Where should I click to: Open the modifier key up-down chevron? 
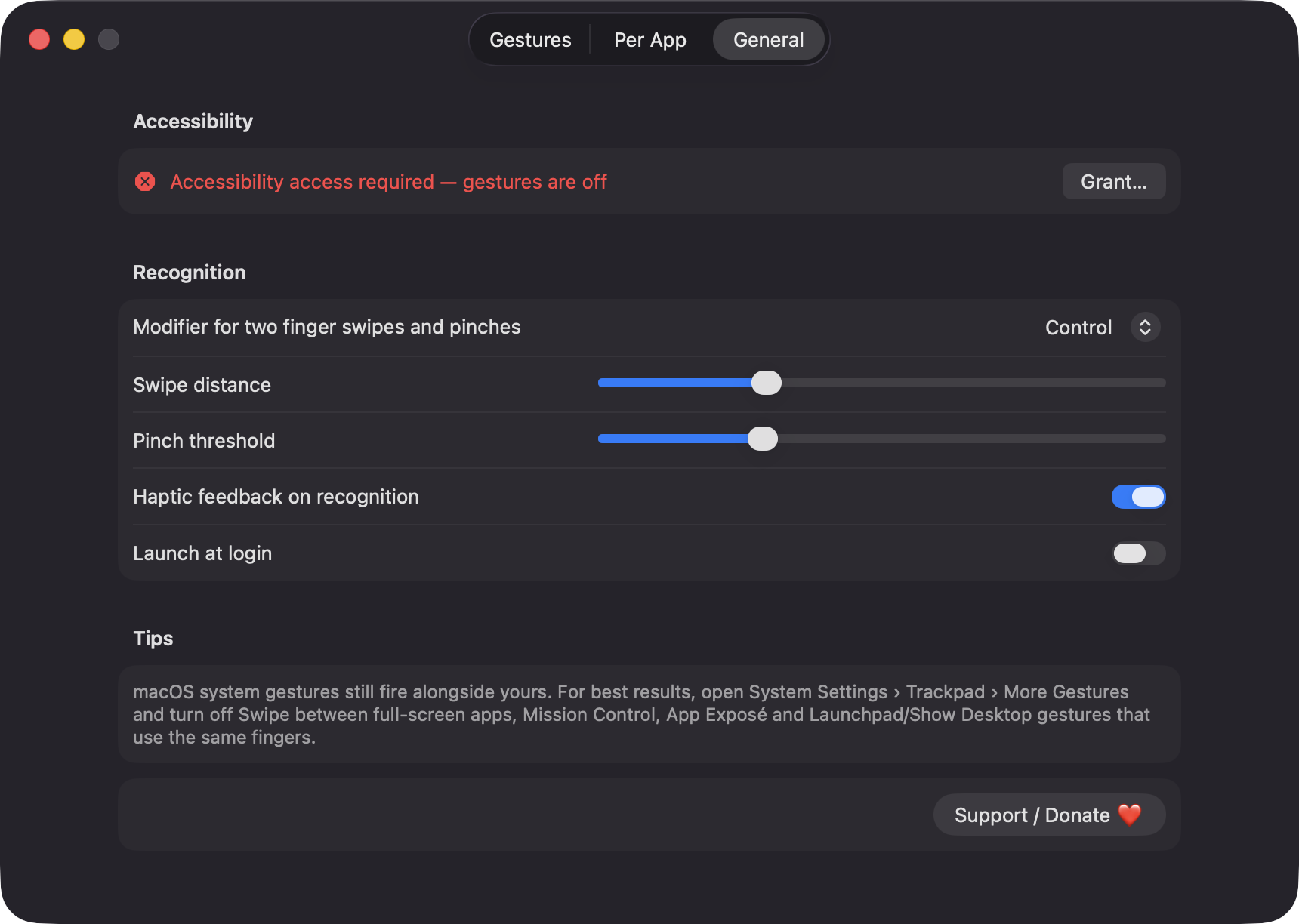(1145, 327)
